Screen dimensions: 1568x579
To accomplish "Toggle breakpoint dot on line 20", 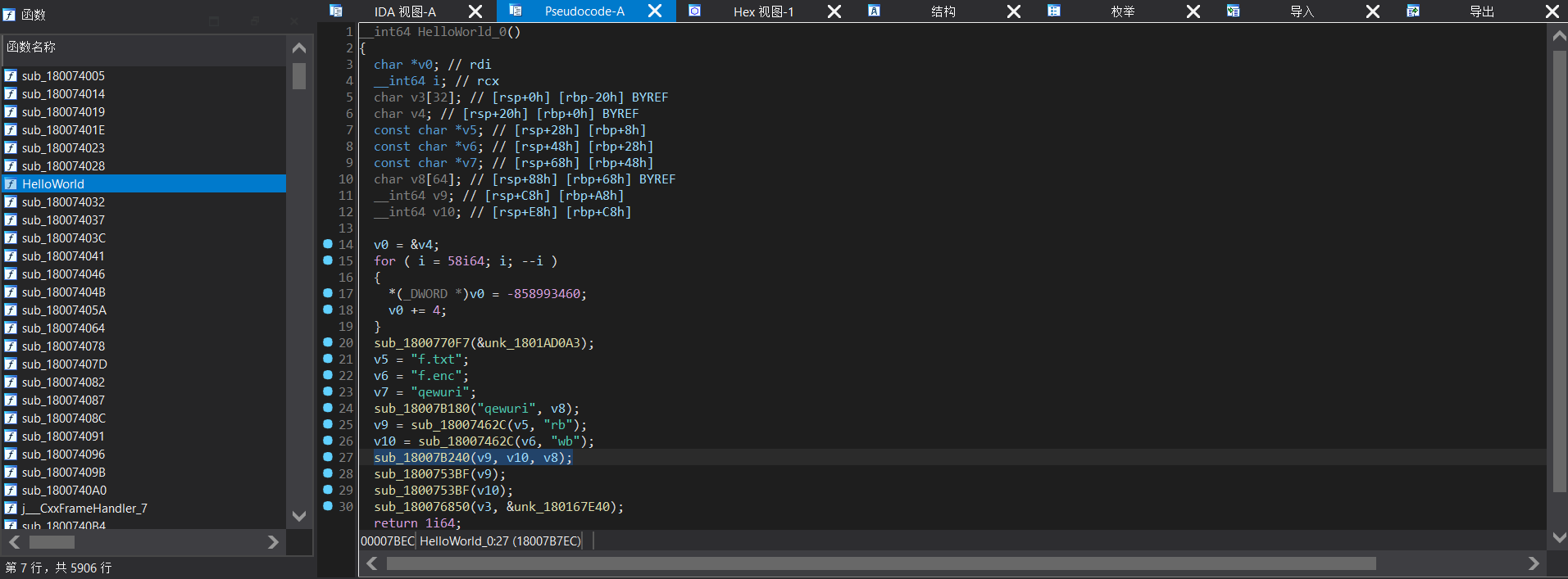I will [x=328, y=342].
